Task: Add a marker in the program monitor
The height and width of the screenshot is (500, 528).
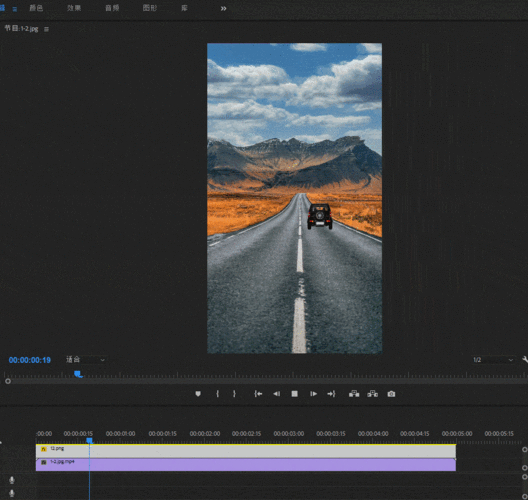Action: click(x=198, y=394)
